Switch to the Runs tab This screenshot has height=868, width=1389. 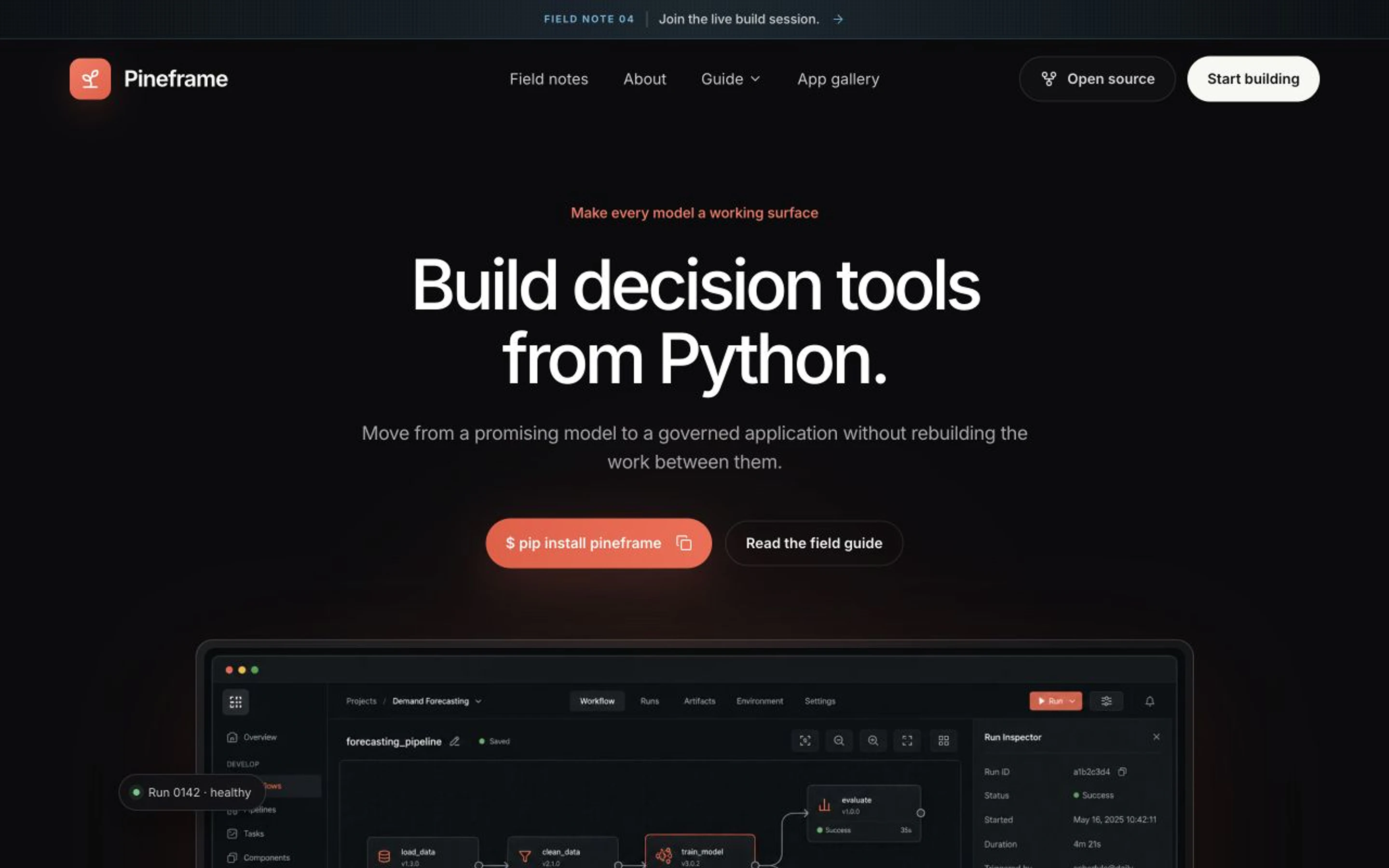tap(650, 701)
